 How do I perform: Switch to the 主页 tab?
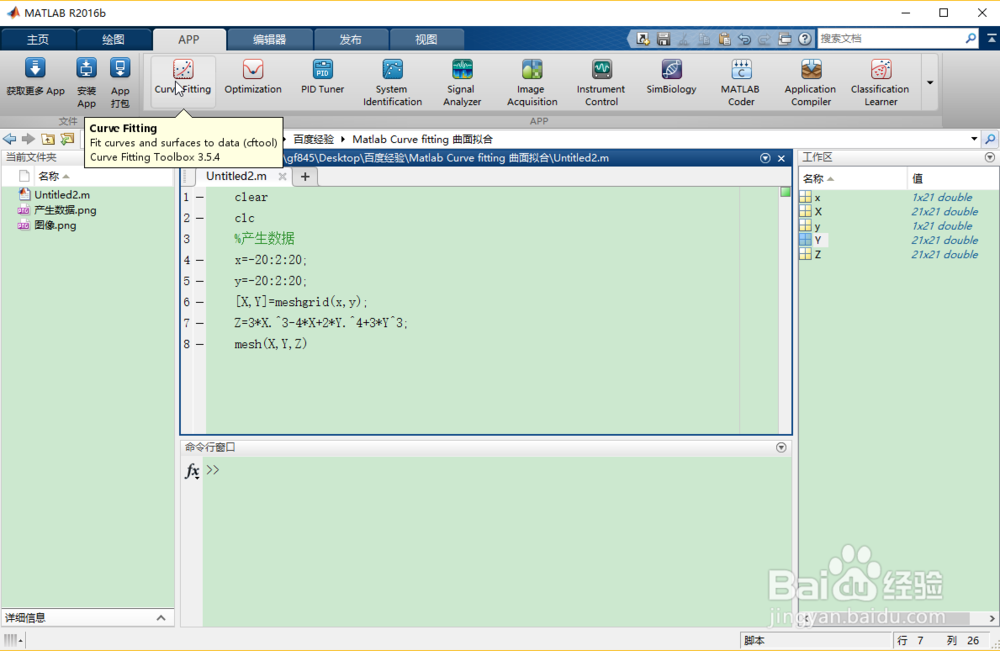click(38, 40)
